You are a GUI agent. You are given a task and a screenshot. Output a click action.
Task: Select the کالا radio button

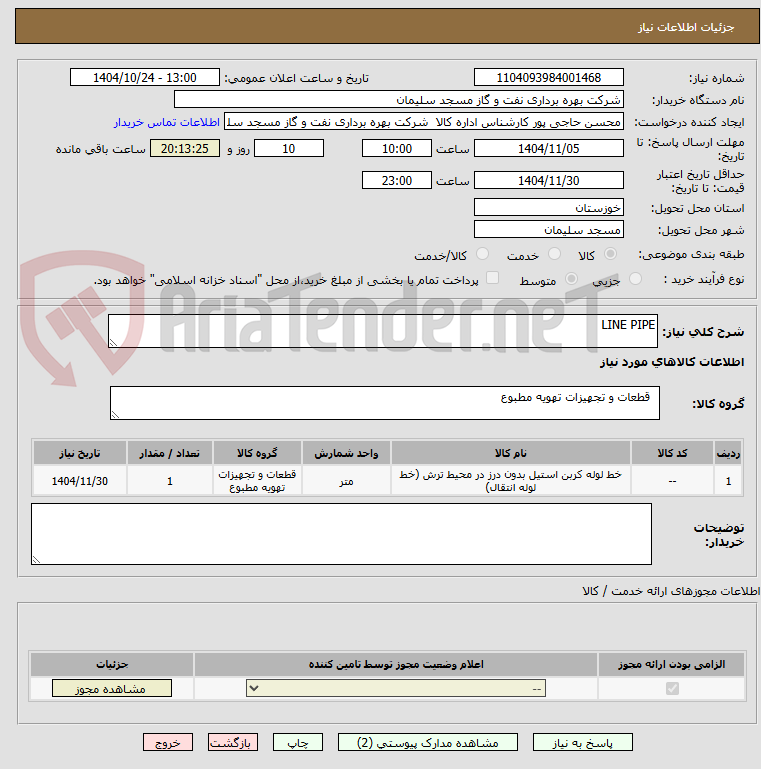(610, 254)
